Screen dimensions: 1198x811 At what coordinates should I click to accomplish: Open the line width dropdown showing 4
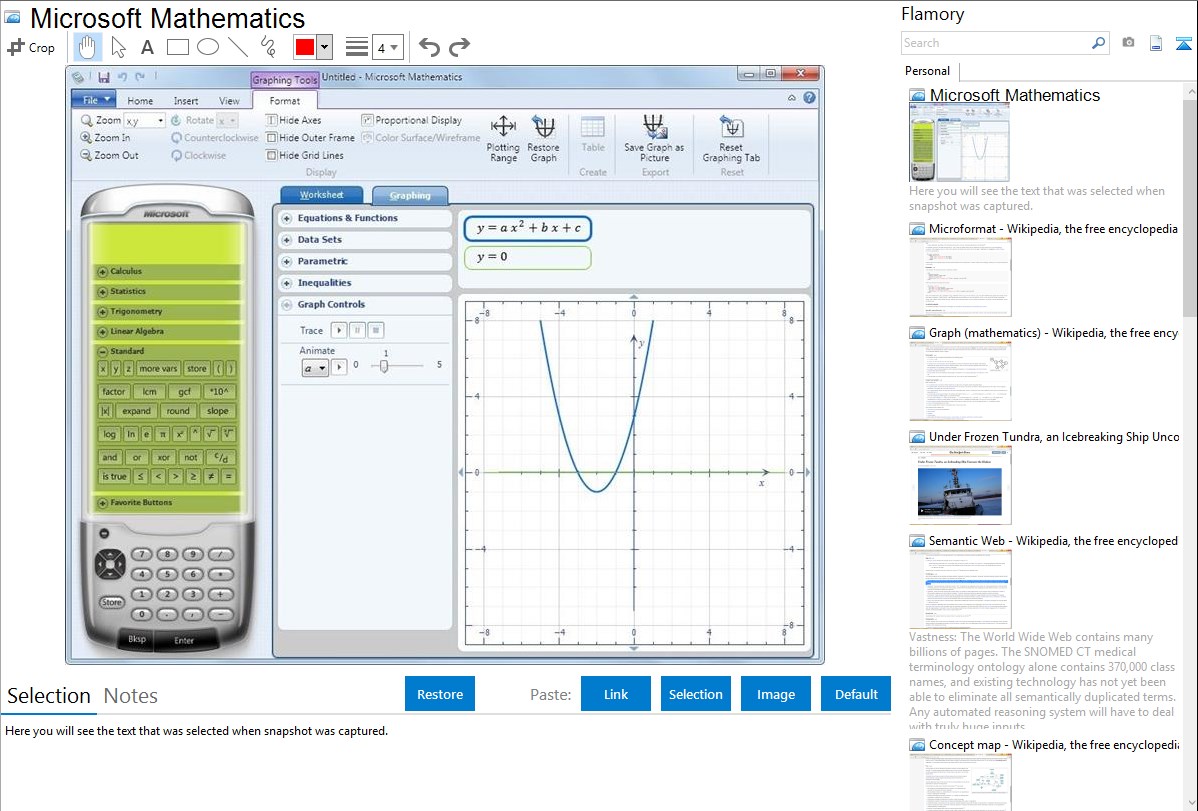coord(388,47)
